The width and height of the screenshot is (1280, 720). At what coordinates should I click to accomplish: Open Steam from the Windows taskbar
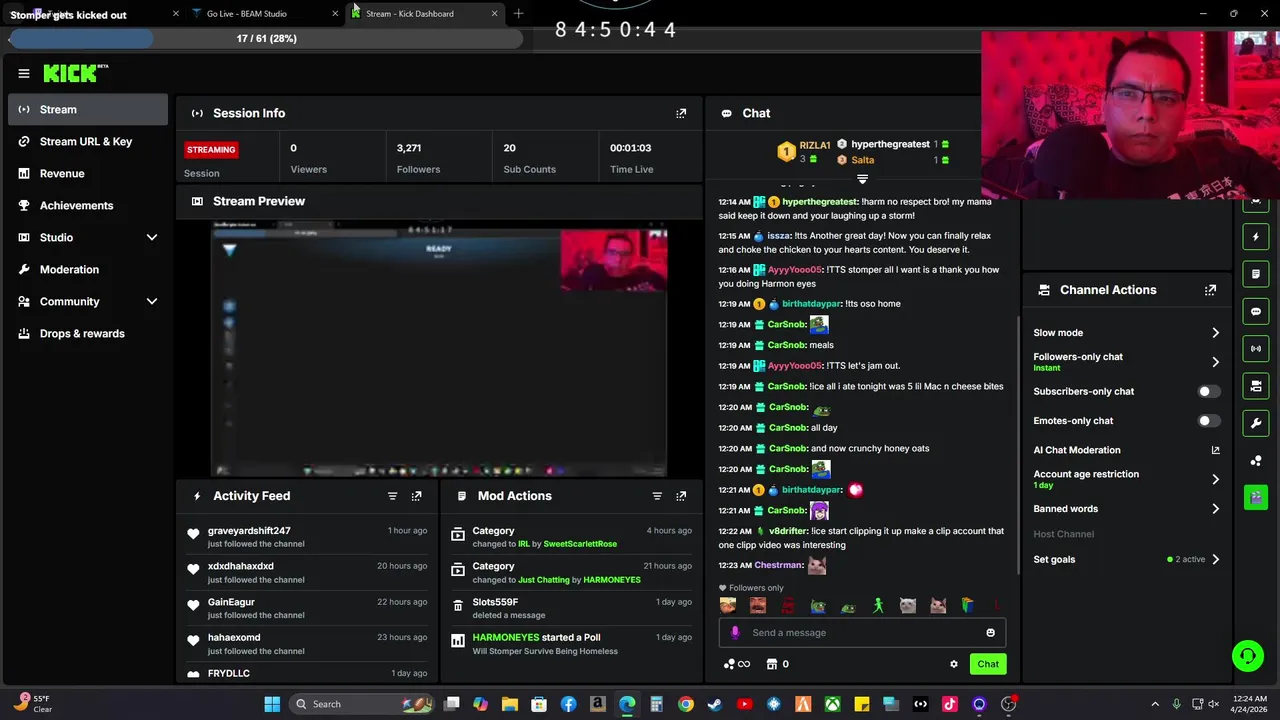pyautogui.click(x=714, y=704)
